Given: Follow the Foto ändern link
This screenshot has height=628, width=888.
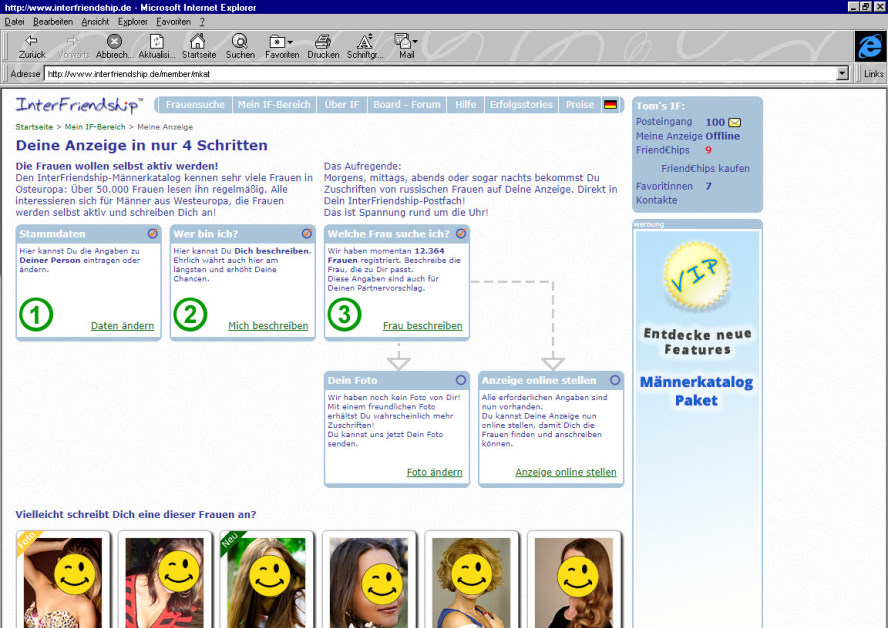Looking at the screenshot, I should coord(434,472).
